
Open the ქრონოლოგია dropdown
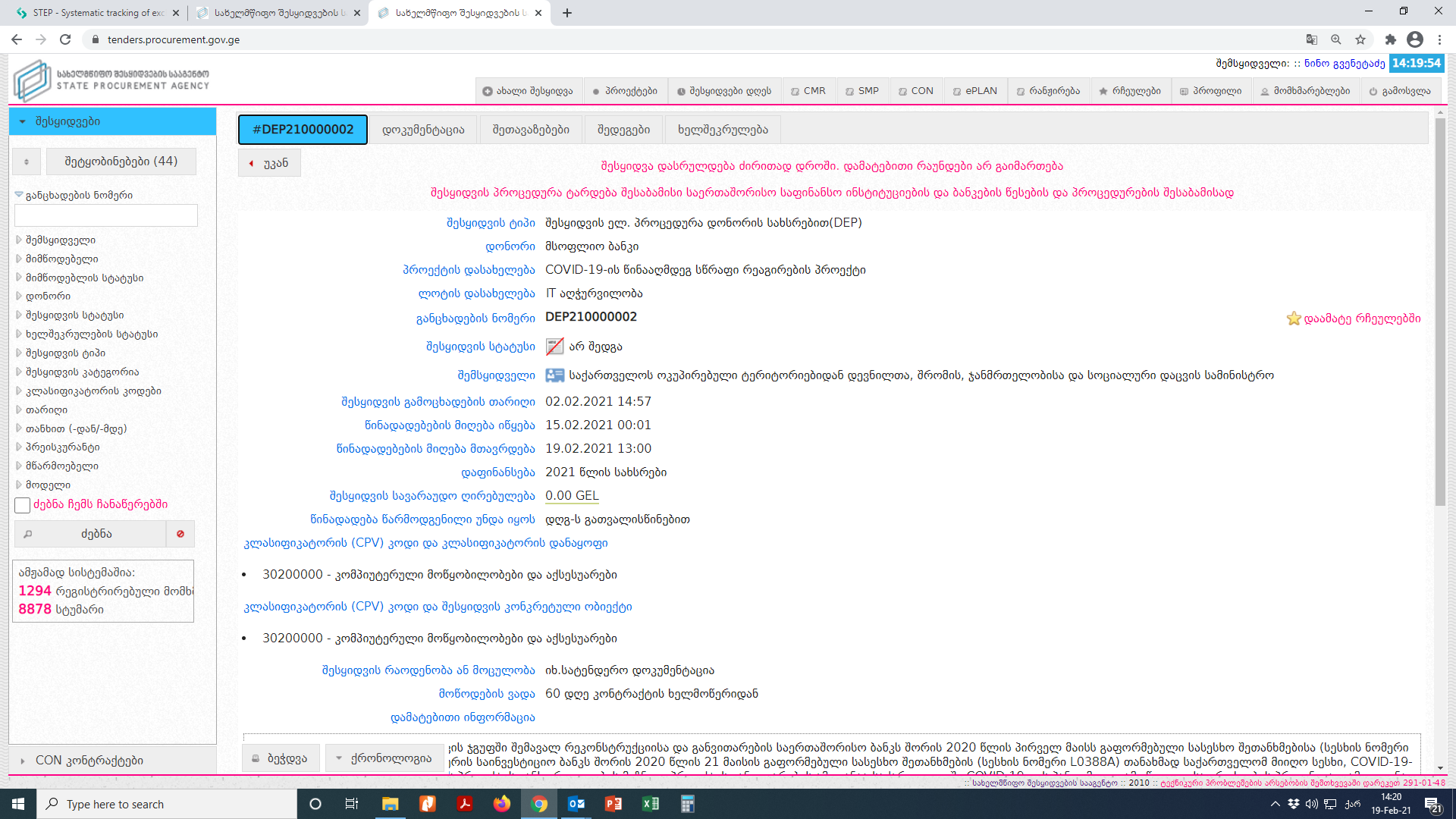(384, 758)
